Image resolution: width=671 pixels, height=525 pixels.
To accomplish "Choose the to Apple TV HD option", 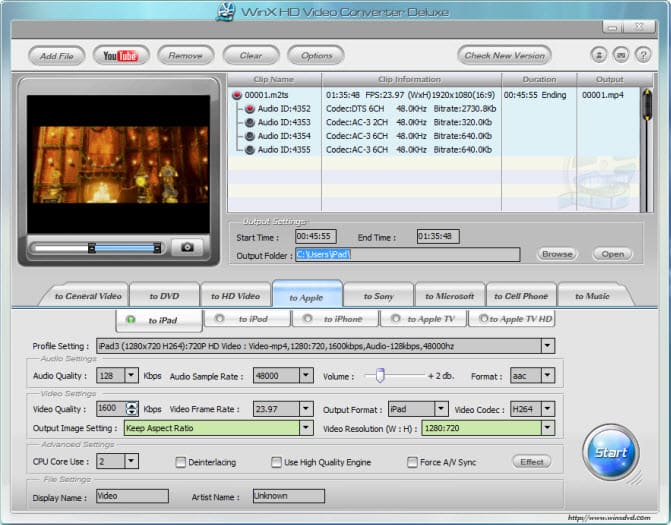I will (x=483, y=319).
